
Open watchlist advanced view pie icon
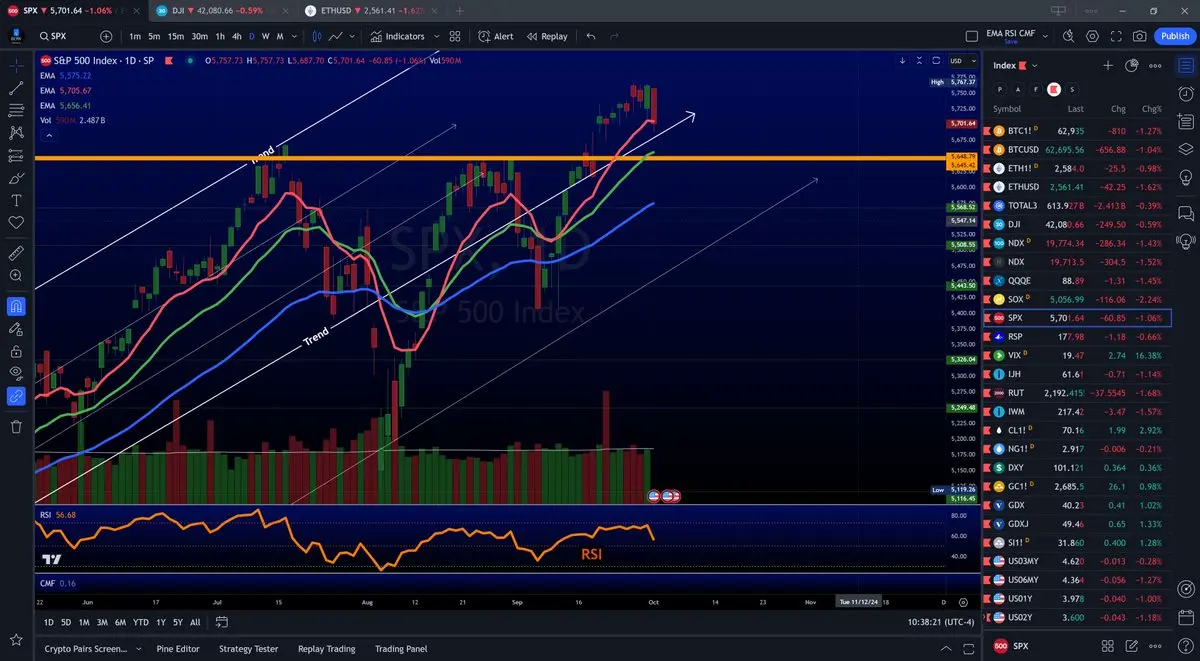tap(1132, 65)
